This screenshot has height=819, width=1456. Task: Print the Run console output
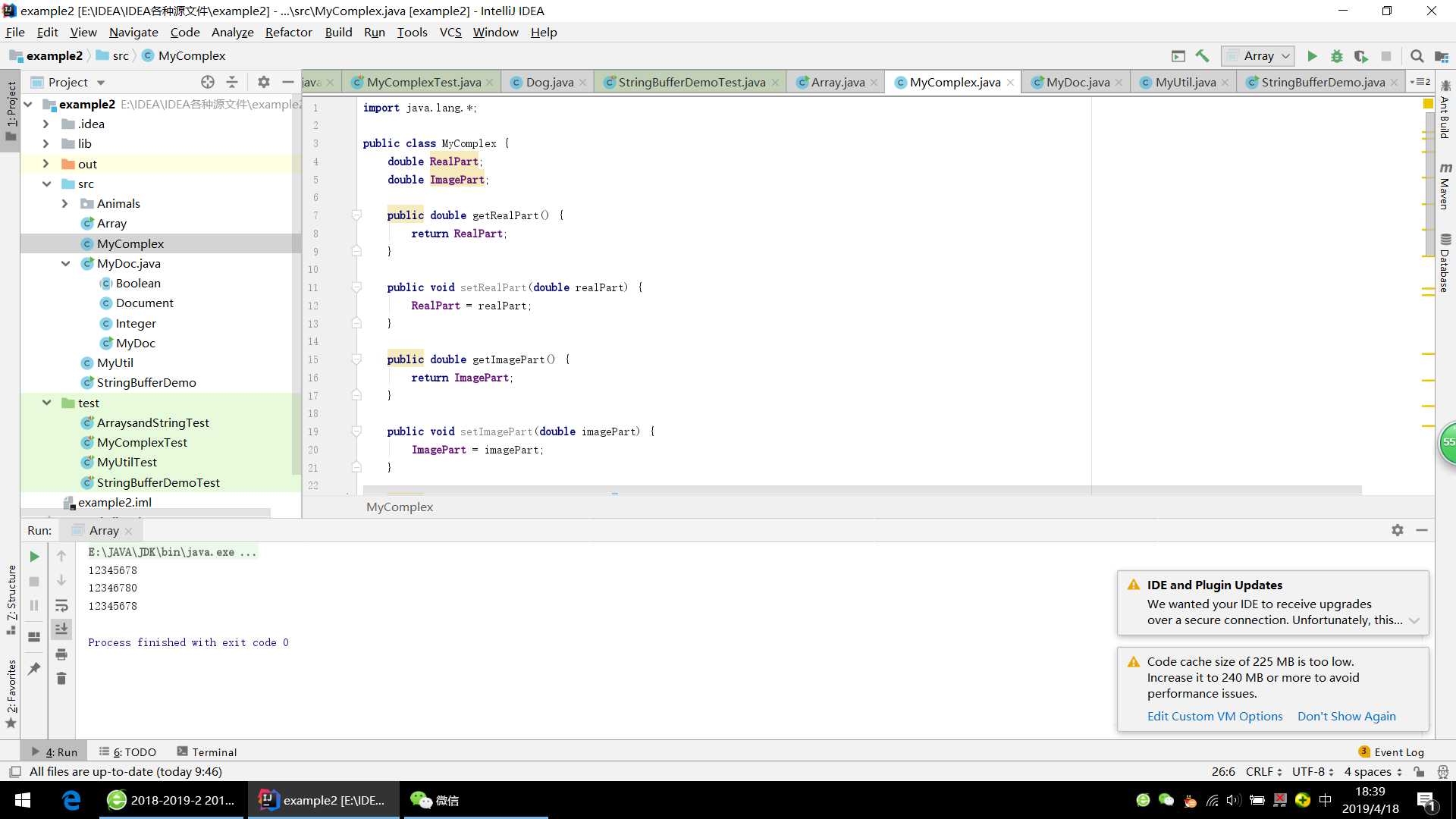coord(61,654)
